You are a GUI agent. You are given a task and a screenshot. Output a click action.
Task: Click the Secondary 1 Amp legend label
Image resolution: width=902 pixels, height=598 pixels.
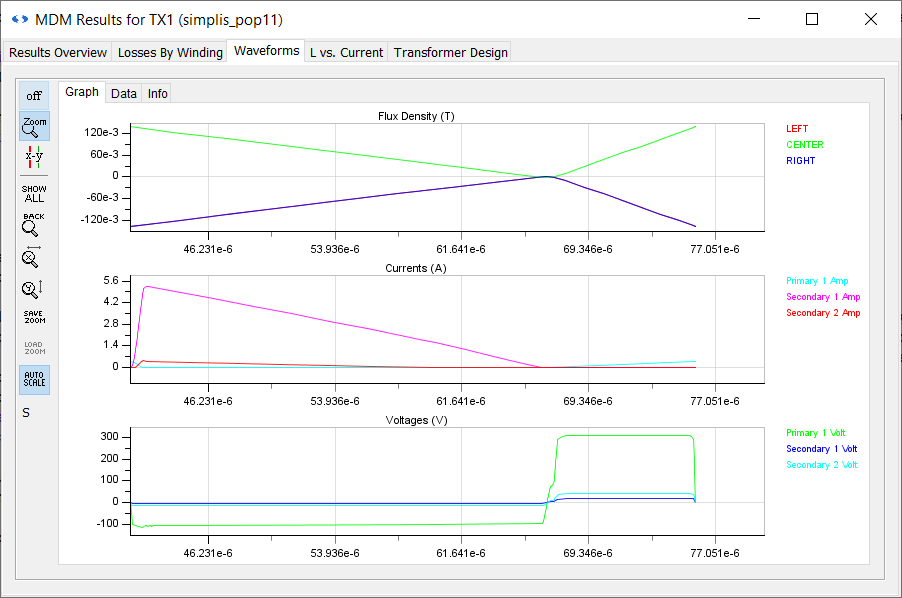pyautogui.click(x=822, y=297)
